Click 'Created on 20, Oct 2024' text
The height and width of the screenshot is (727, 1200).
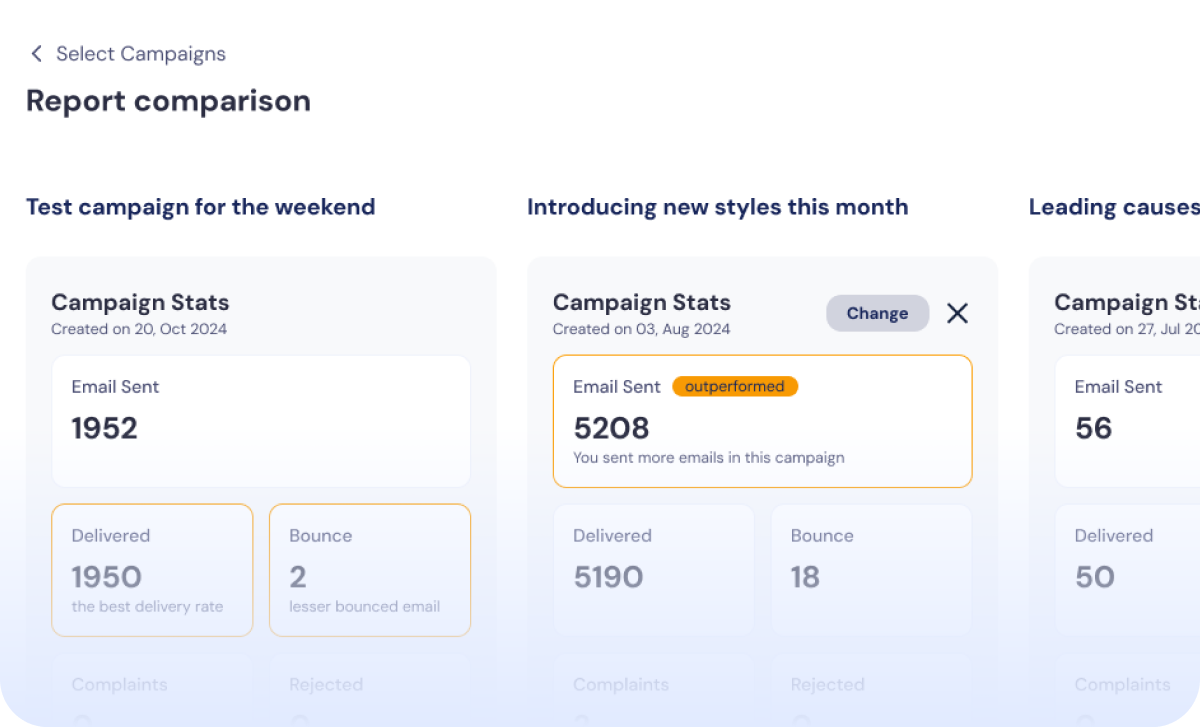coord(139,329)
